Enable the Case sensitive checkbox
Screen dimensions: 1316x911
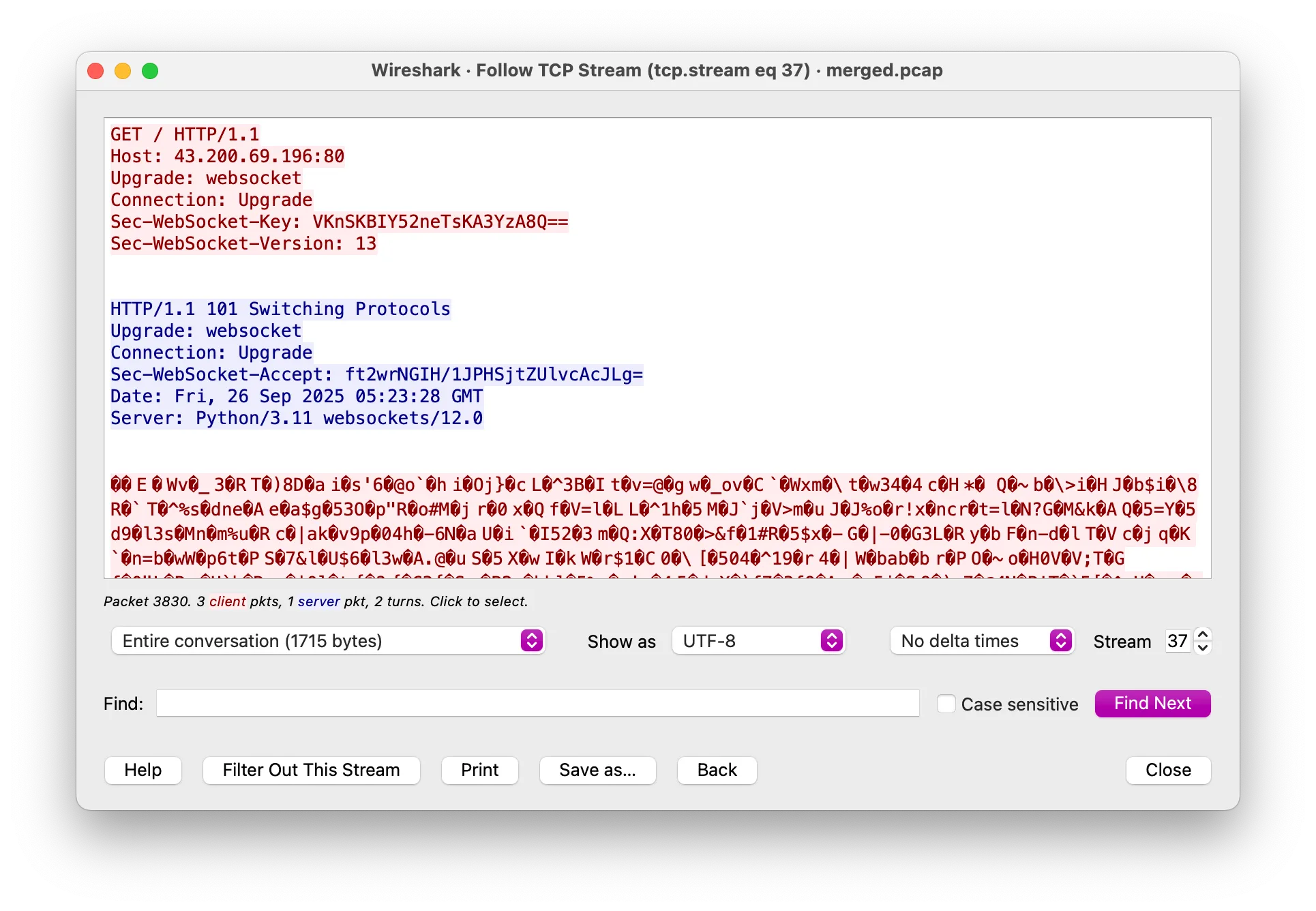(x=946, y=704)
